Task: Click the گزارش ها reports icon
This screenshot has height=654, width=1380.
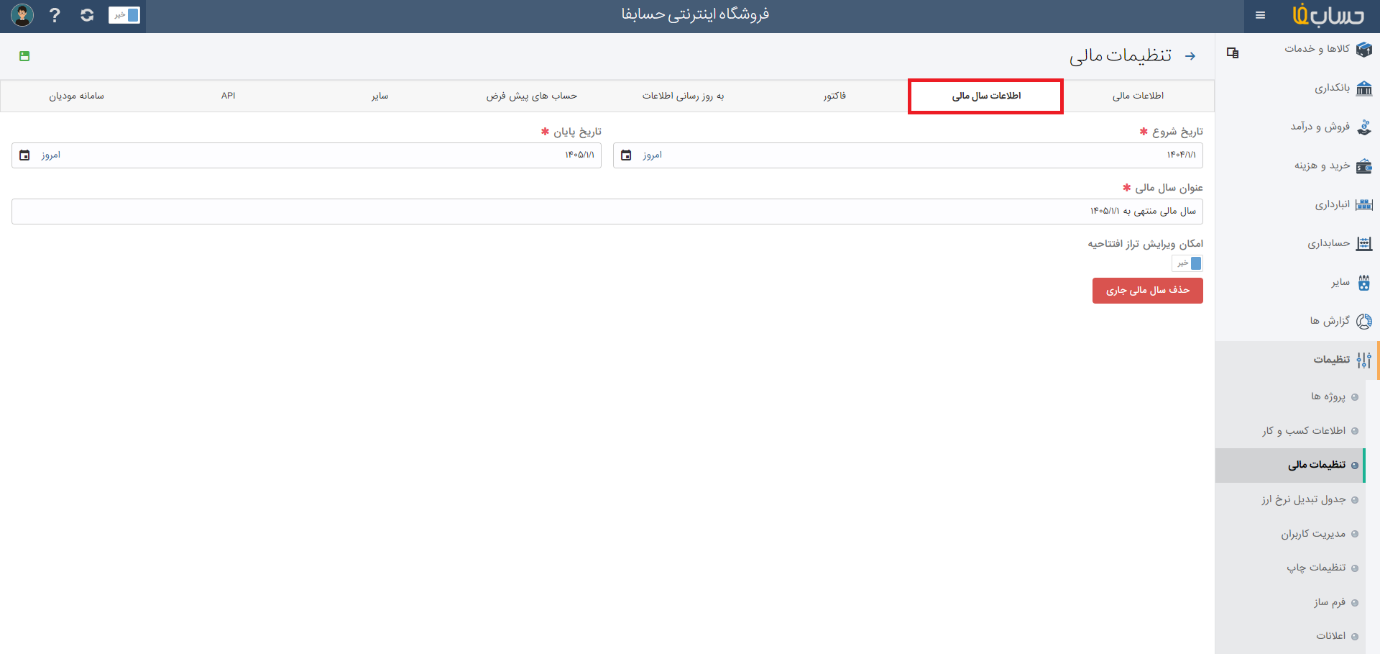Action: click(1364, 321)
